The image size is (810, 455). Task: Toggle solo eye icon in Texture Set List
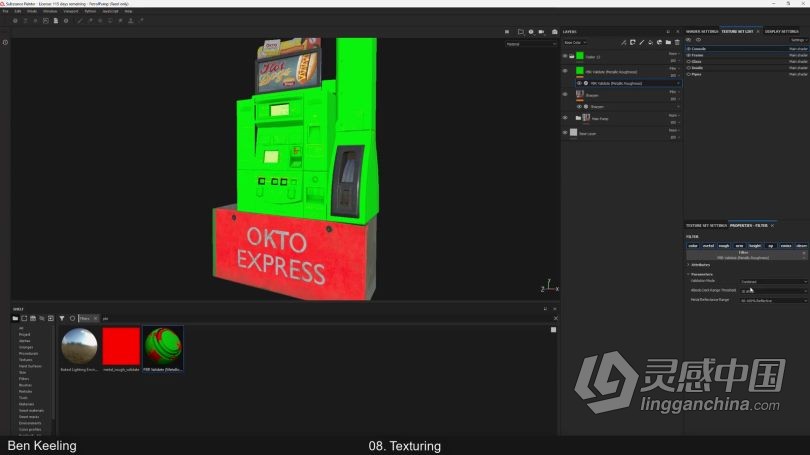[698, 40]
